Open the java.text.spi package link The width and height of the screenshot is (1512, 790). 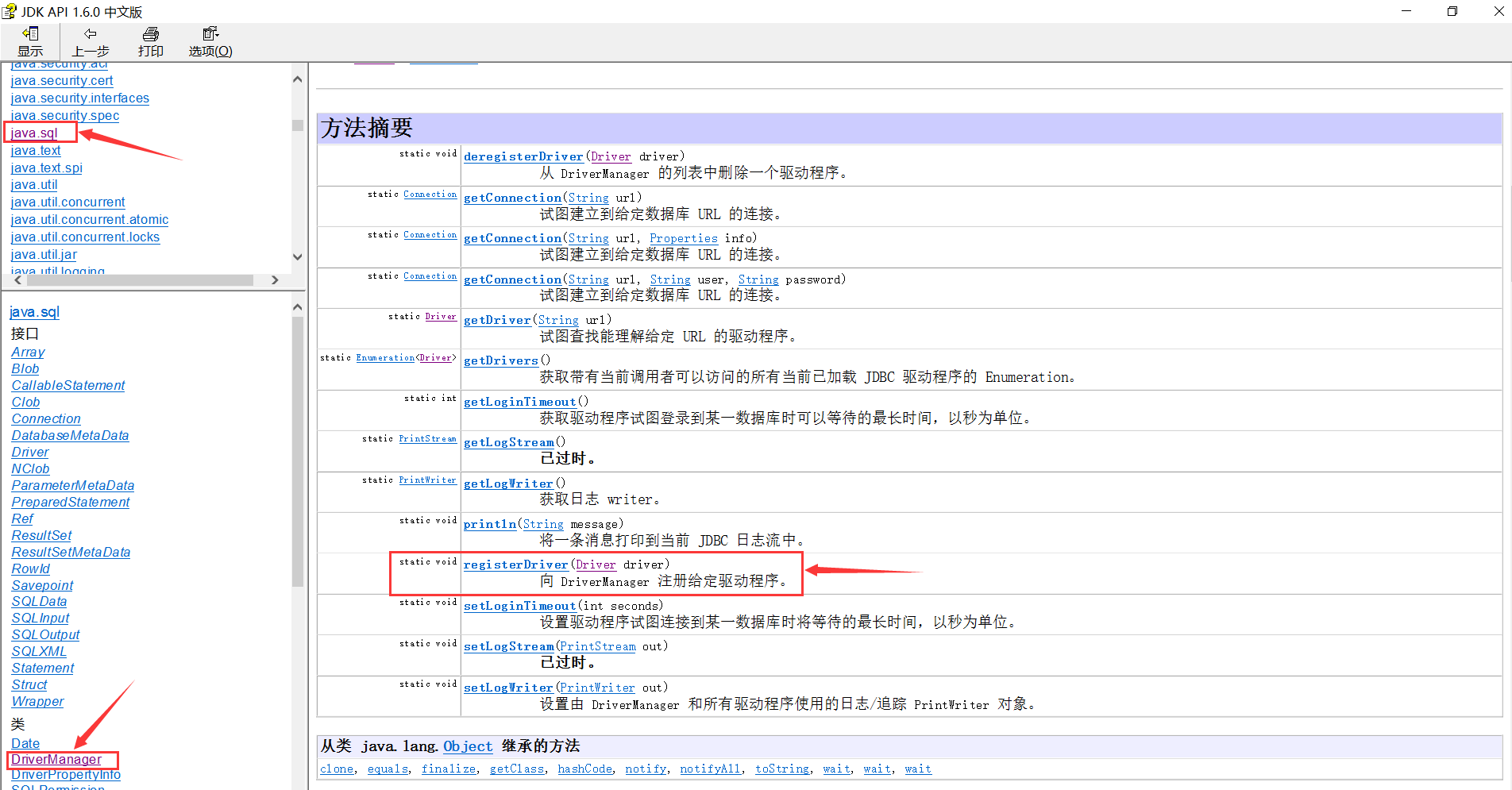coord(46,168)
